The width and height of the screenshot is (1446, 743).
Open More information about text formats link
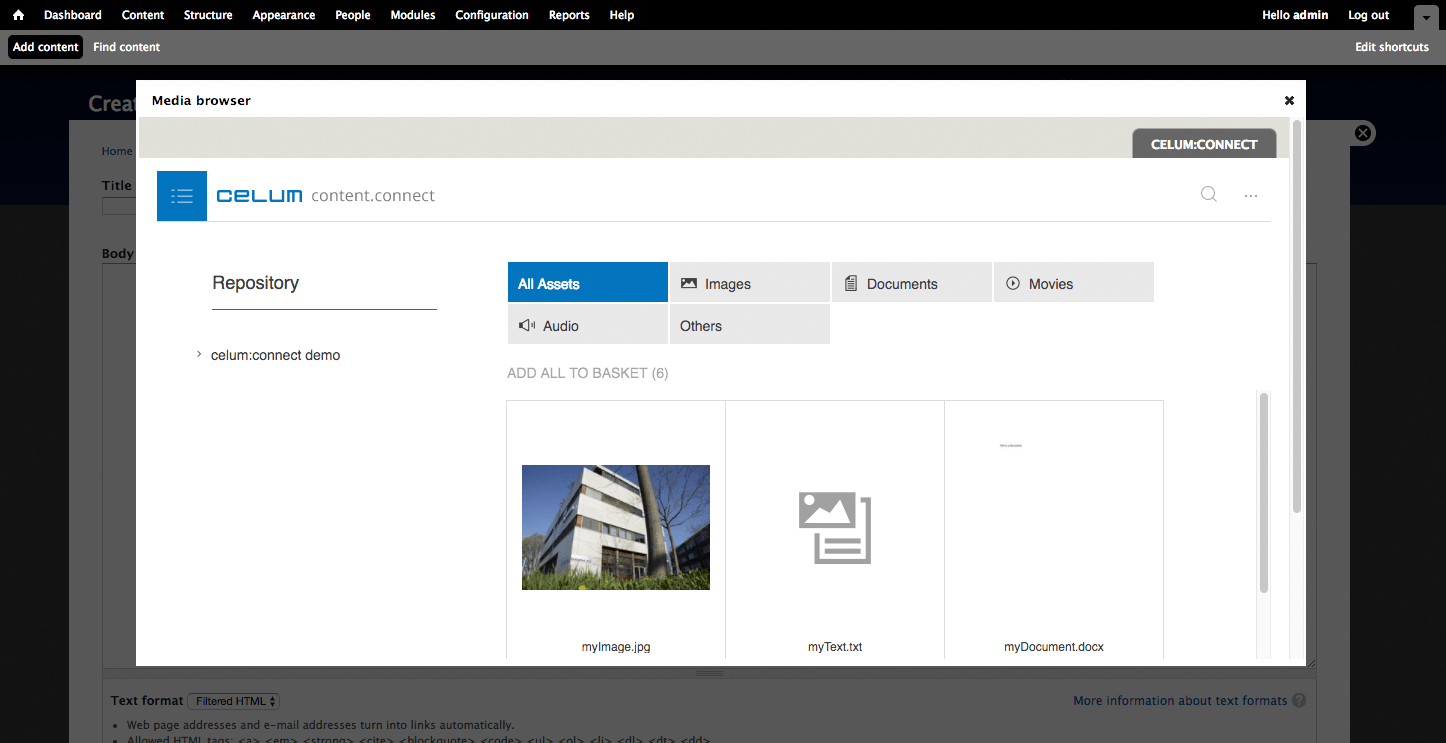click(1180, 701)
